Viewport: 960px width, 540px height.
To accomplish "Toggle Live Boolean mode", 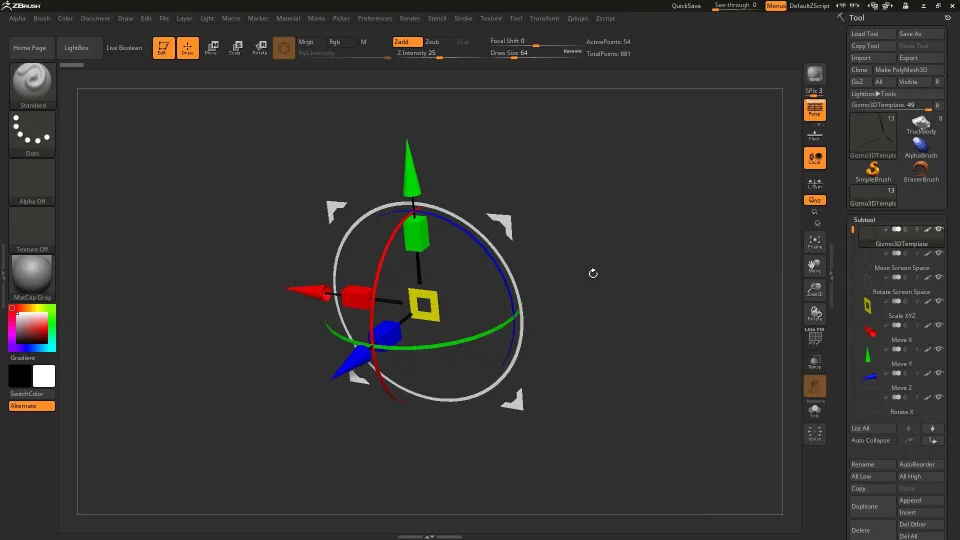I will click(x=124, y=48).
